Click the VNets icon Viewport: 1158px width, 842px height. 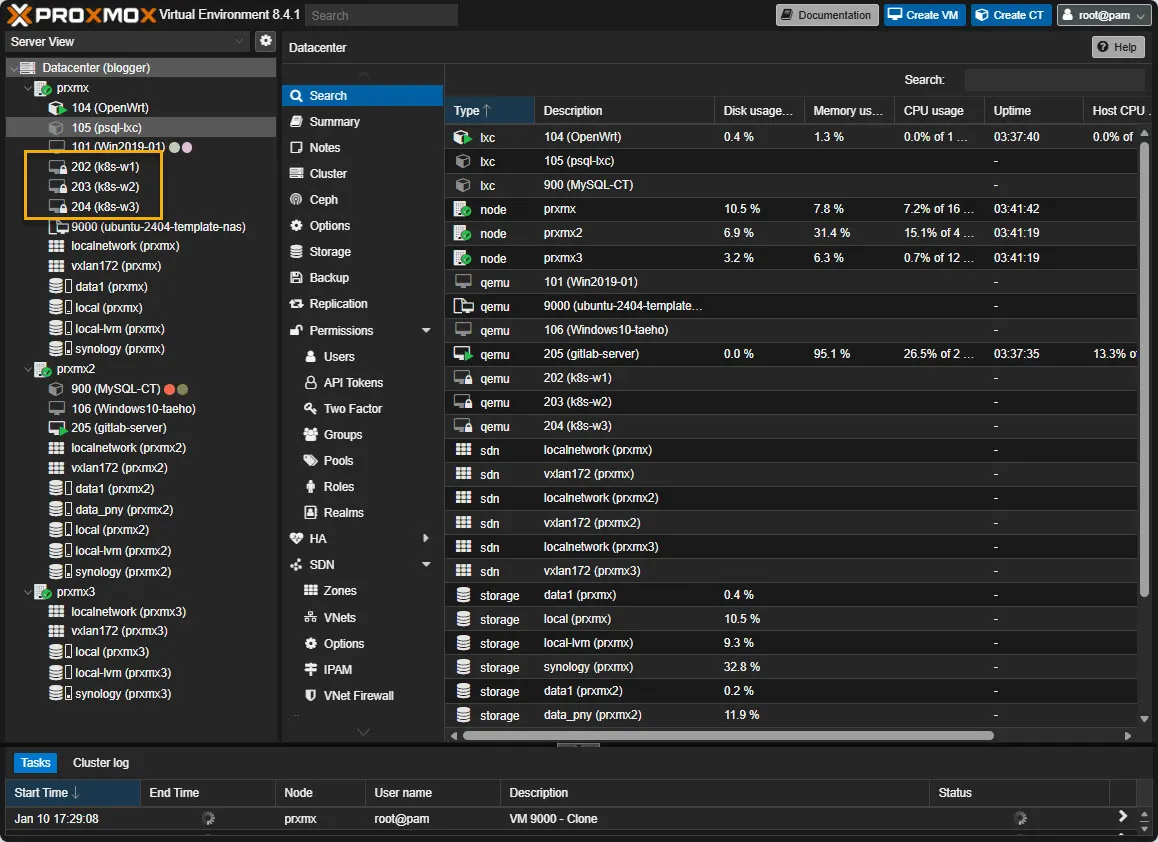point(311,617)
